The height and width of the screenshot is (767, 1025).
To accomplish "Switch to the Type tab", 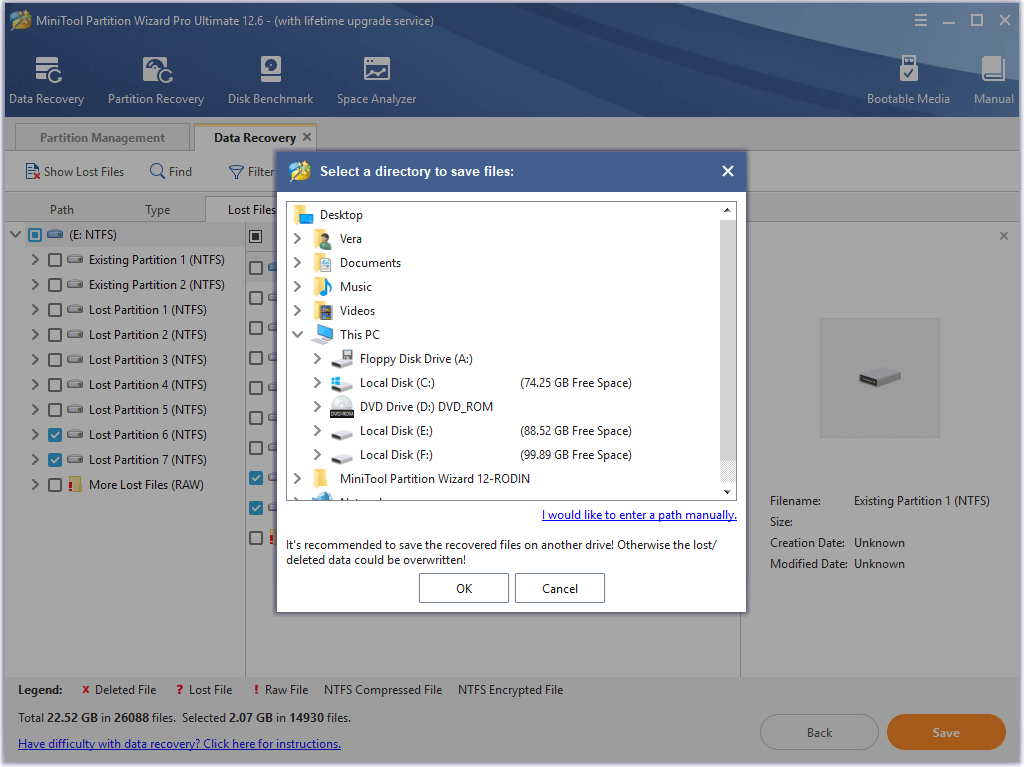I will pos(158,210).
